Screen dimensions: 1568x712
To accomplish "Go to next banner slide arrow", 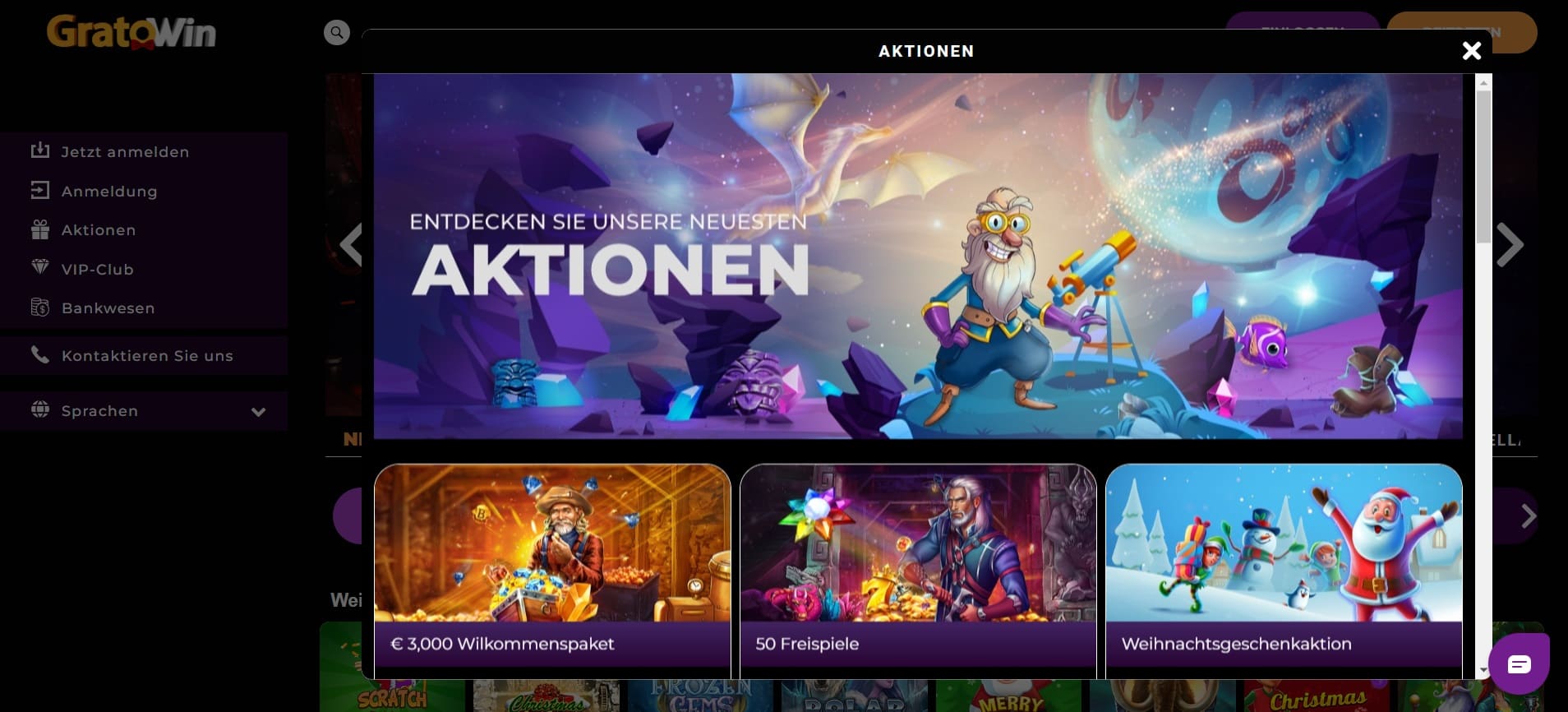I will click(1510, 245).
